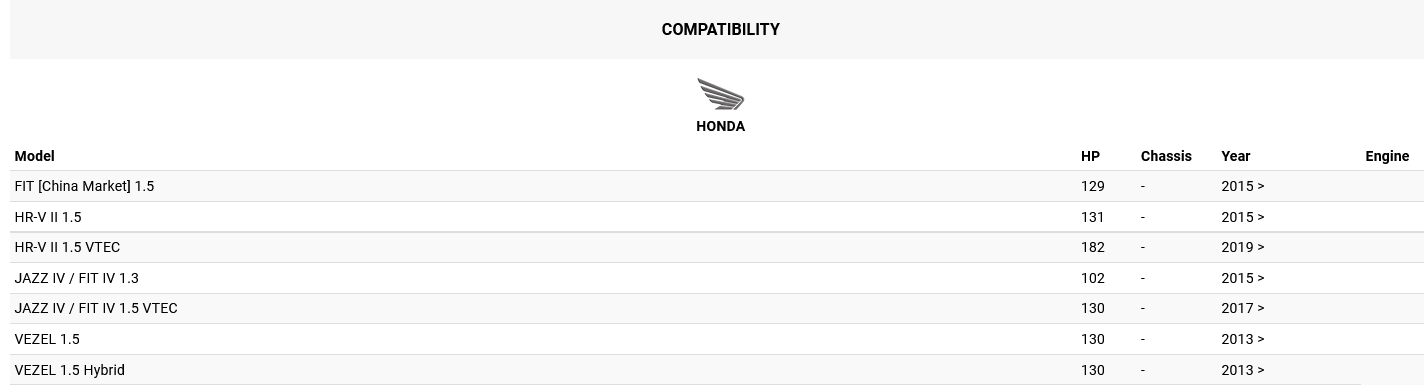This screenshot has height=392, width=1424.
Task: Select the FIT [China Market] 1.5 row
Action: pyautogui.click(x=717, y=186)
